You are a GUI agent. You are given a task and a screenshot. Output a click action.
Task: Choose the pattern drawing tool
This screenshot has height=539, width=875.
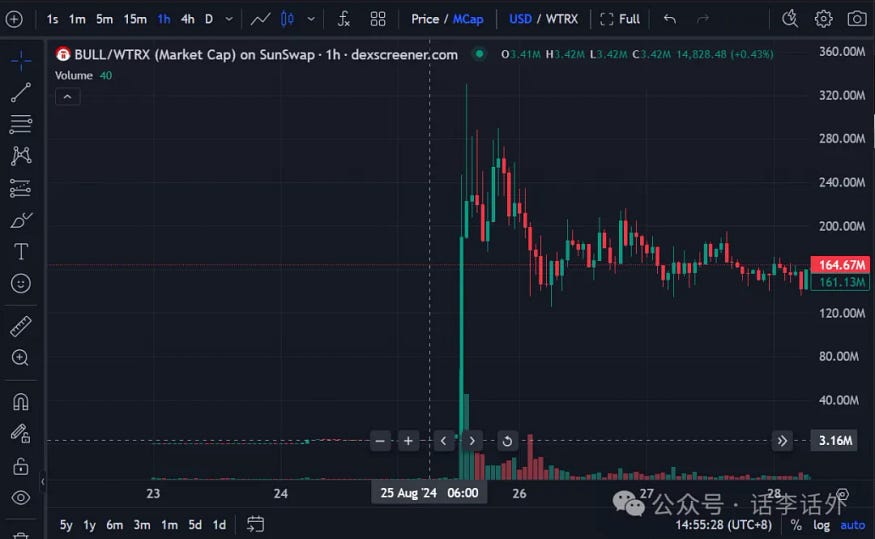pos(21,156)
